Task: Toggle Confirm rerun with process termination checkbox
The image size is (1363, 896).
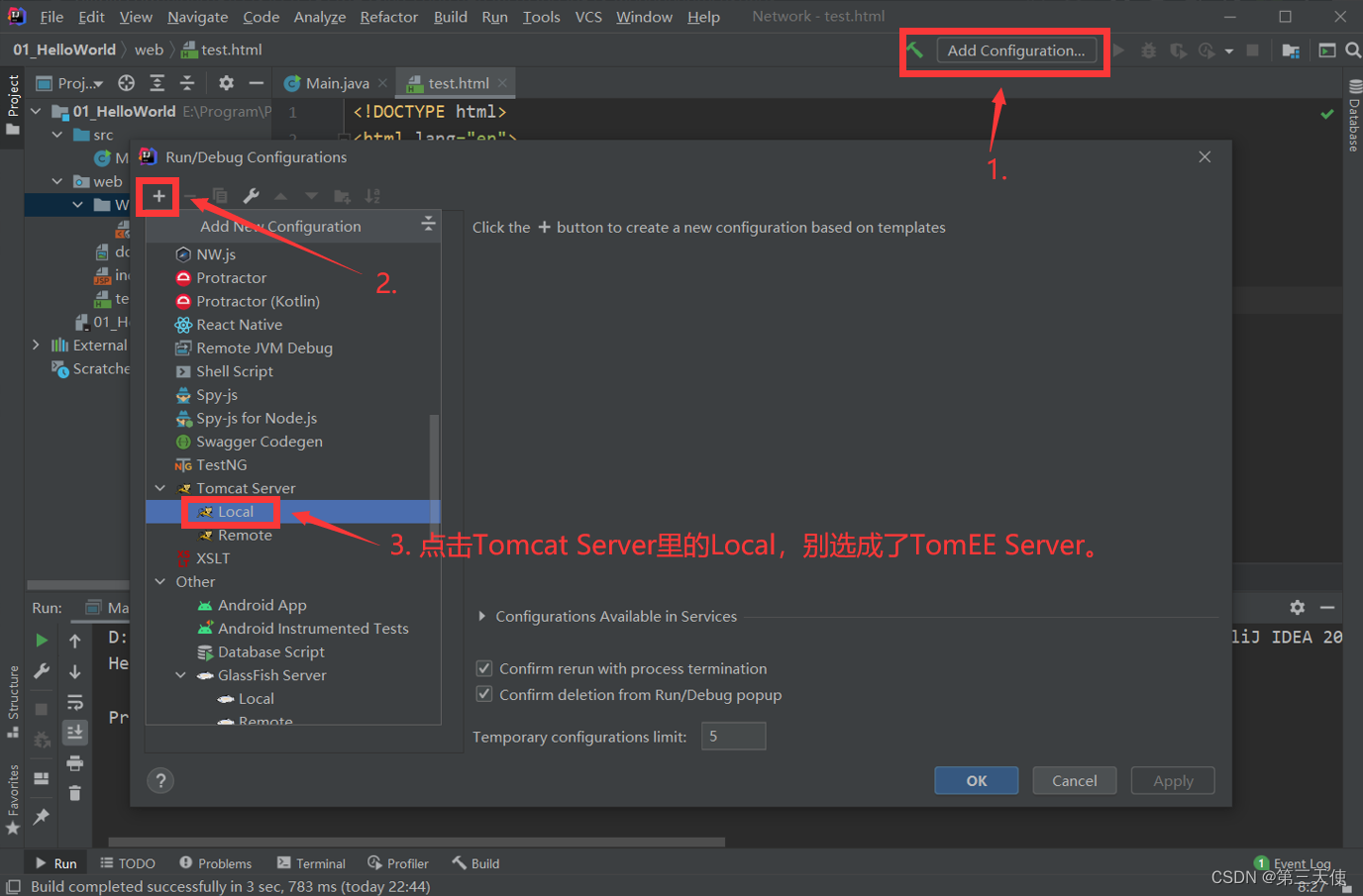Action: click(484, 668)
